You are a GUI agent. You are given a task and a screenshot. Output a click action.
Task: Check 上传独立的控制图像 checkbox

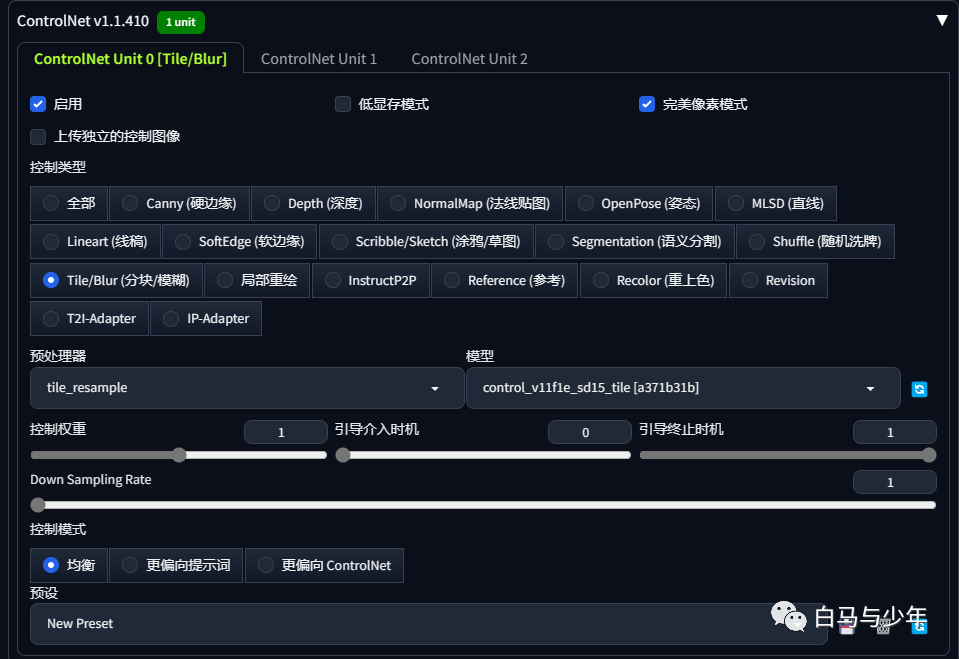(x=38, y=136)
